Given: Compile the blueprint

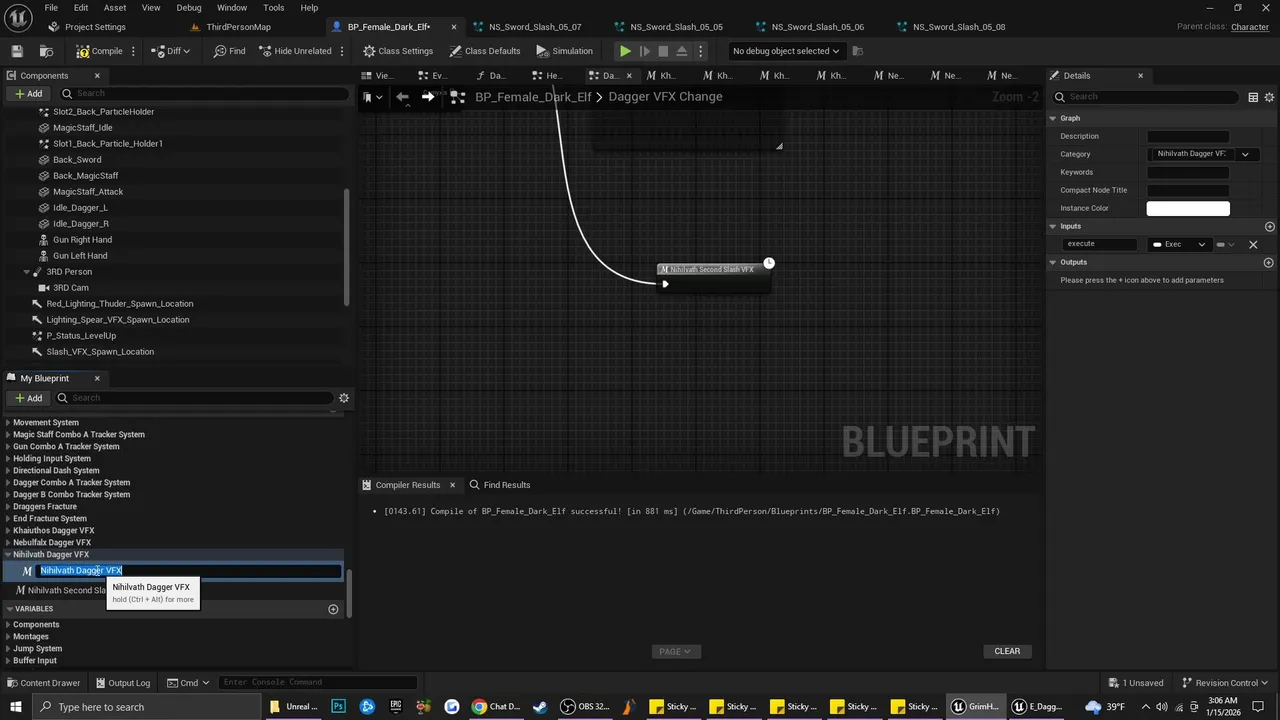Looking at the screenshot, I should (x=99, y=51).
